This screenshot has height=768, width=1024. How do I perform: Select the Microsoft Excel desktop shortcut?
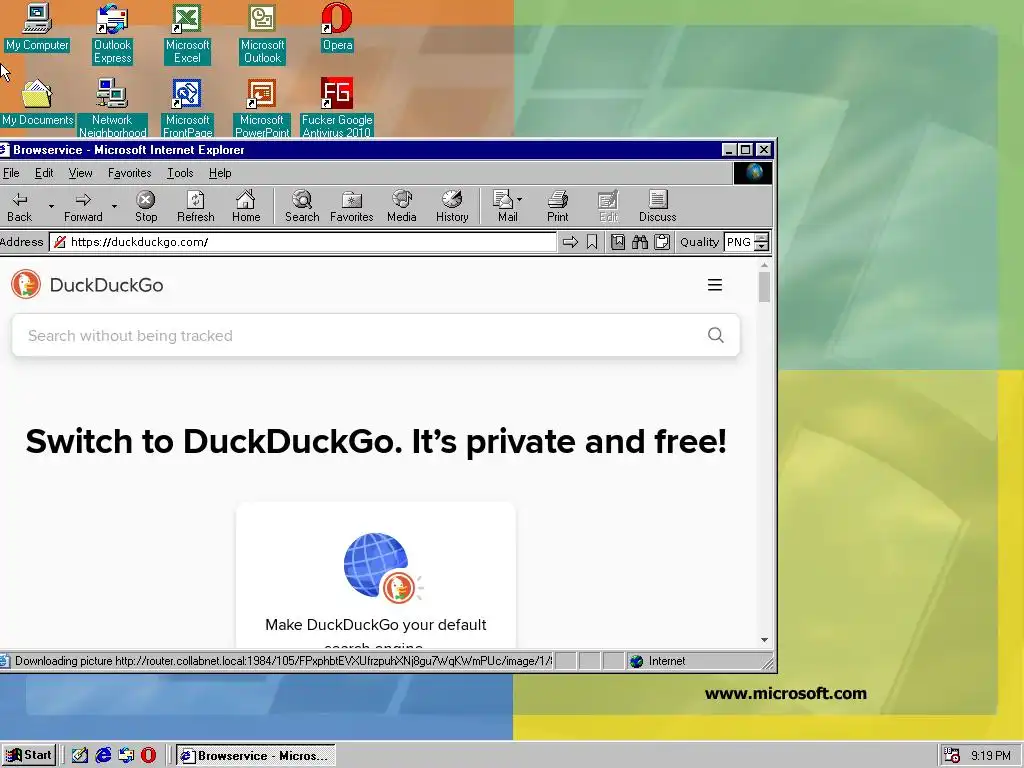[187, 34]
